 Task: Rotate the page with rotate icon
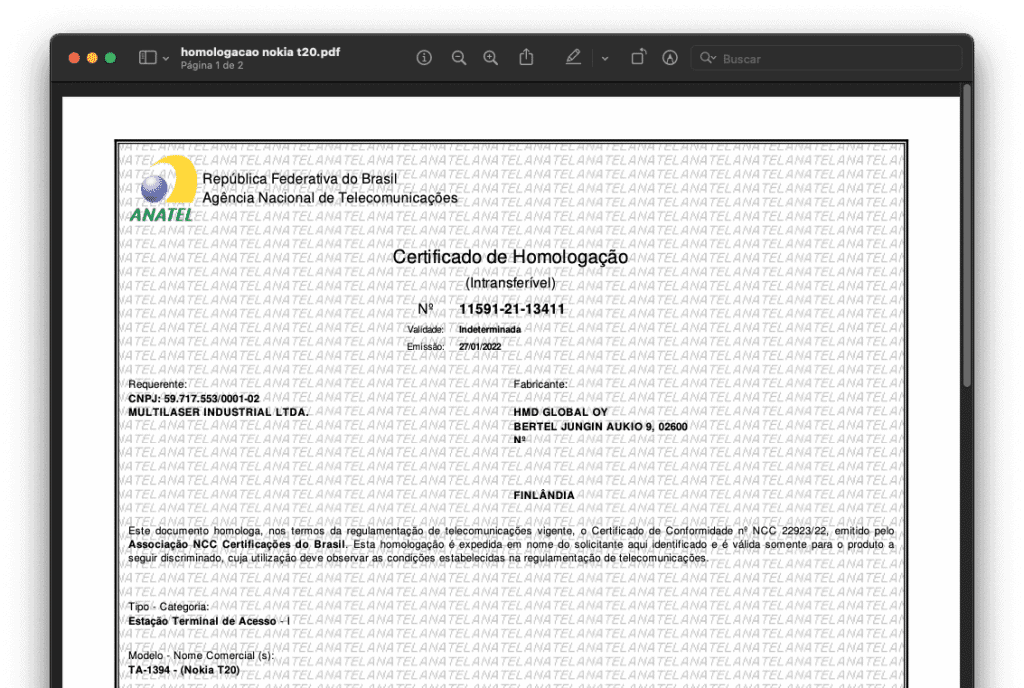coord(638,57)
